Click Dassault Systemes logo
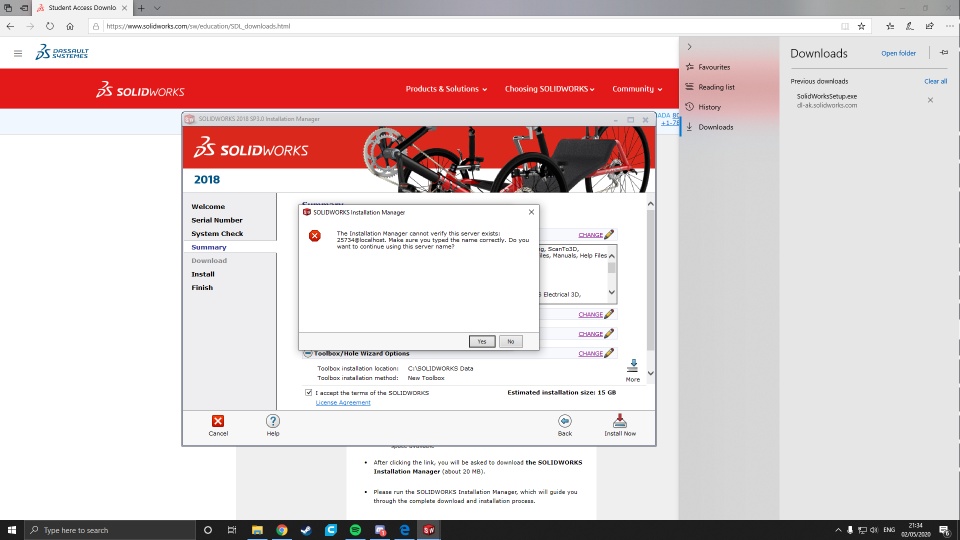This screenshot has height=540, width=960. pos(62,53)
